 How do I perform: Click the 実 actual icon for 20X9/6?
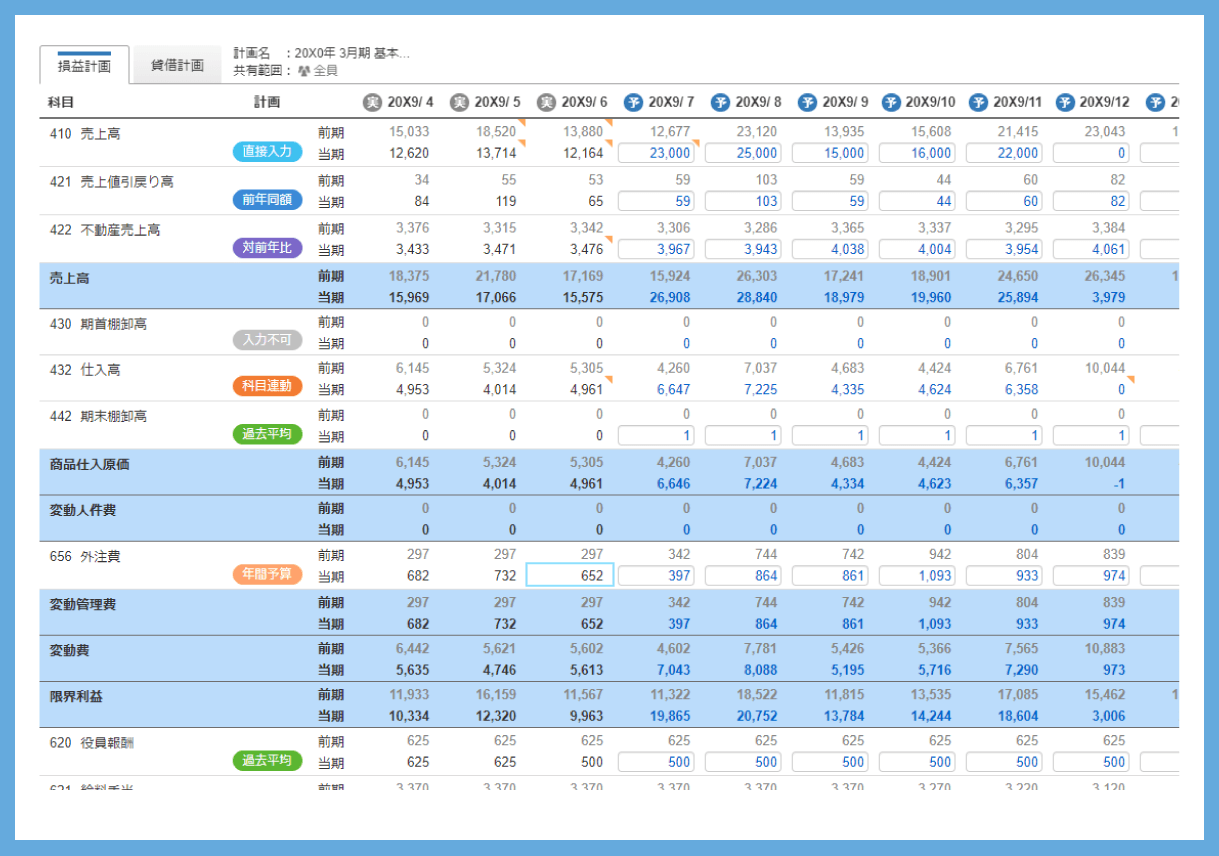point(546,102)
